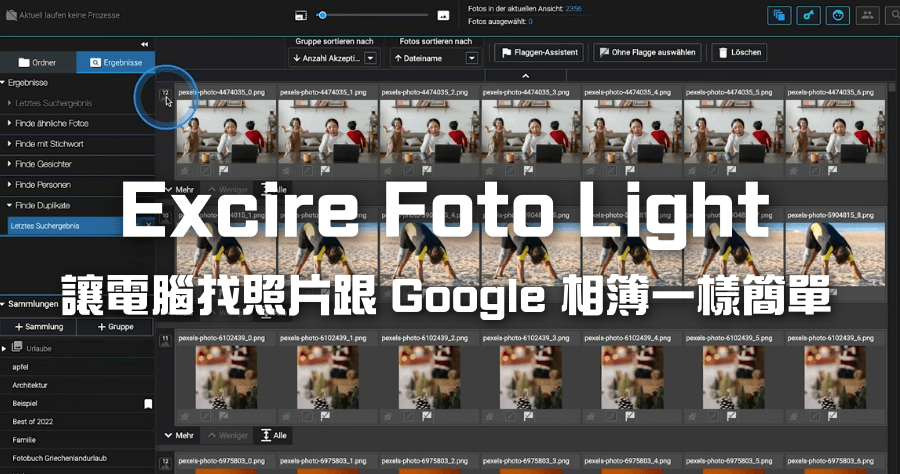900x474 pixels.
Task: Add a new group with + Gruppe
Action: tap(115, 327)
